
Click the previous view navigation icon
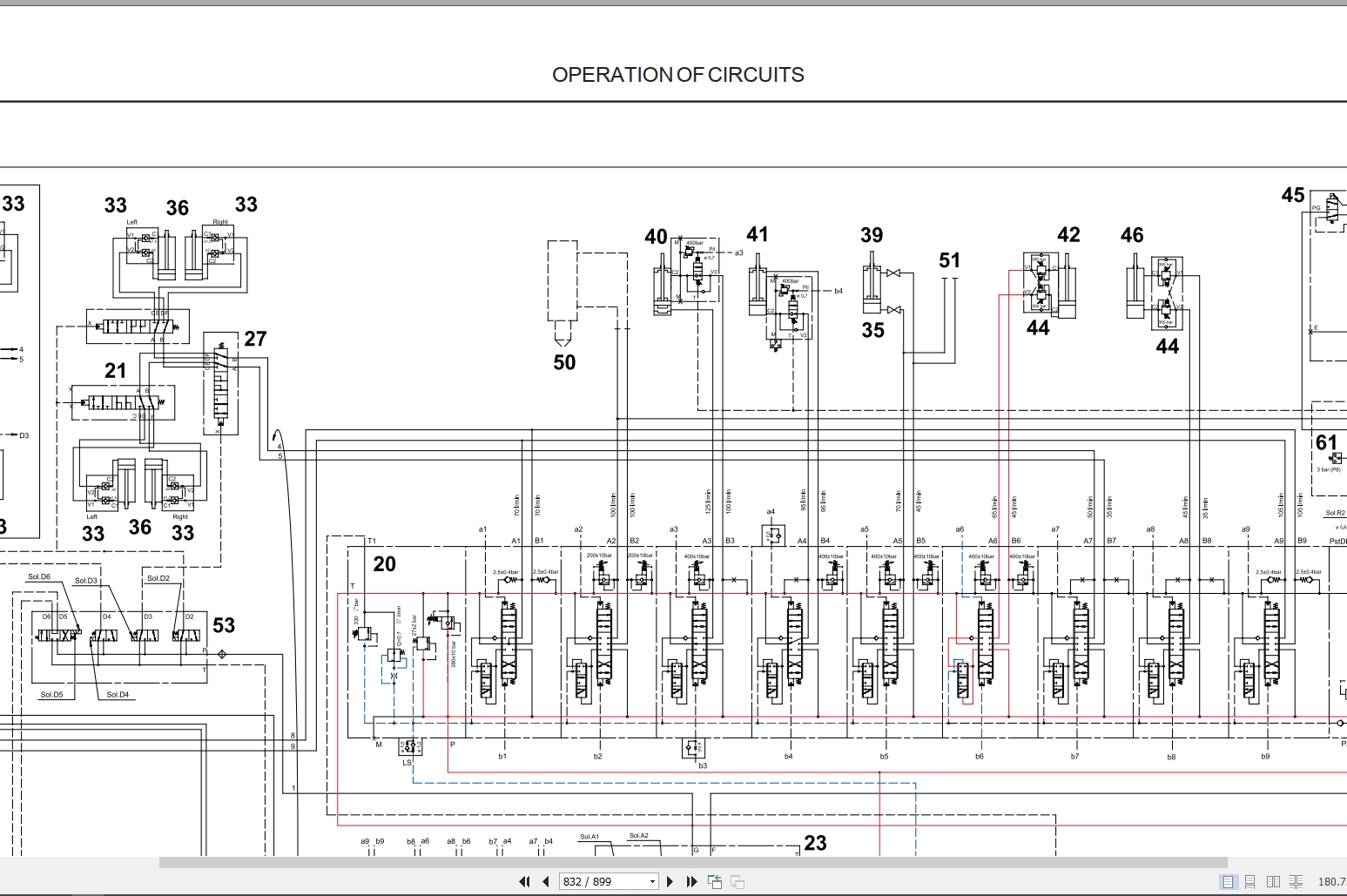(x=715, y=881)
